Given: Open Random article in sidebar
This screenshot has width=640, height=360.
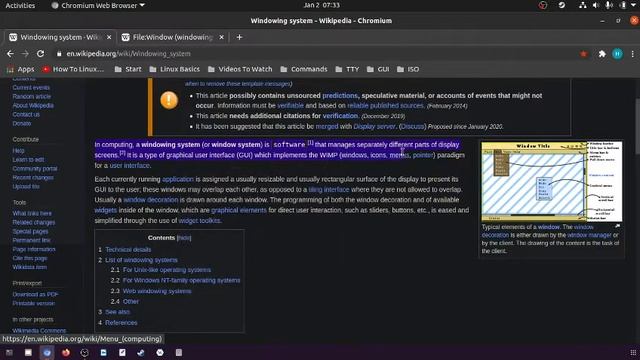Looking at the screenshot, I should 31,96.
